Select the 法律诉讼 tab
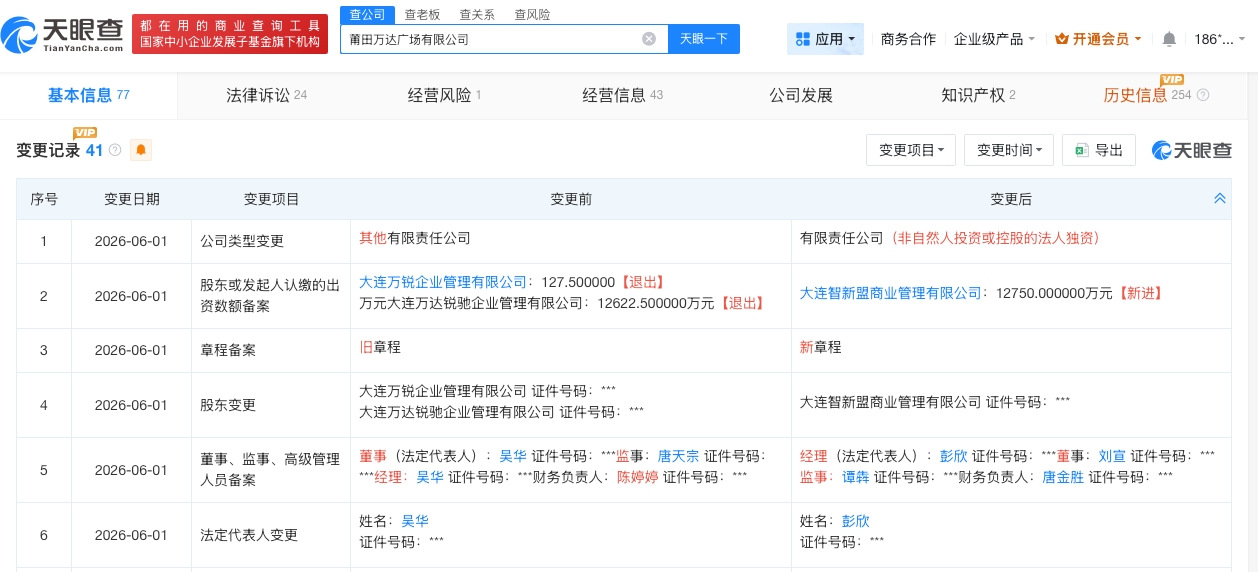Image resolution: width=1258 pixels, height=572 pixels. 266,96
